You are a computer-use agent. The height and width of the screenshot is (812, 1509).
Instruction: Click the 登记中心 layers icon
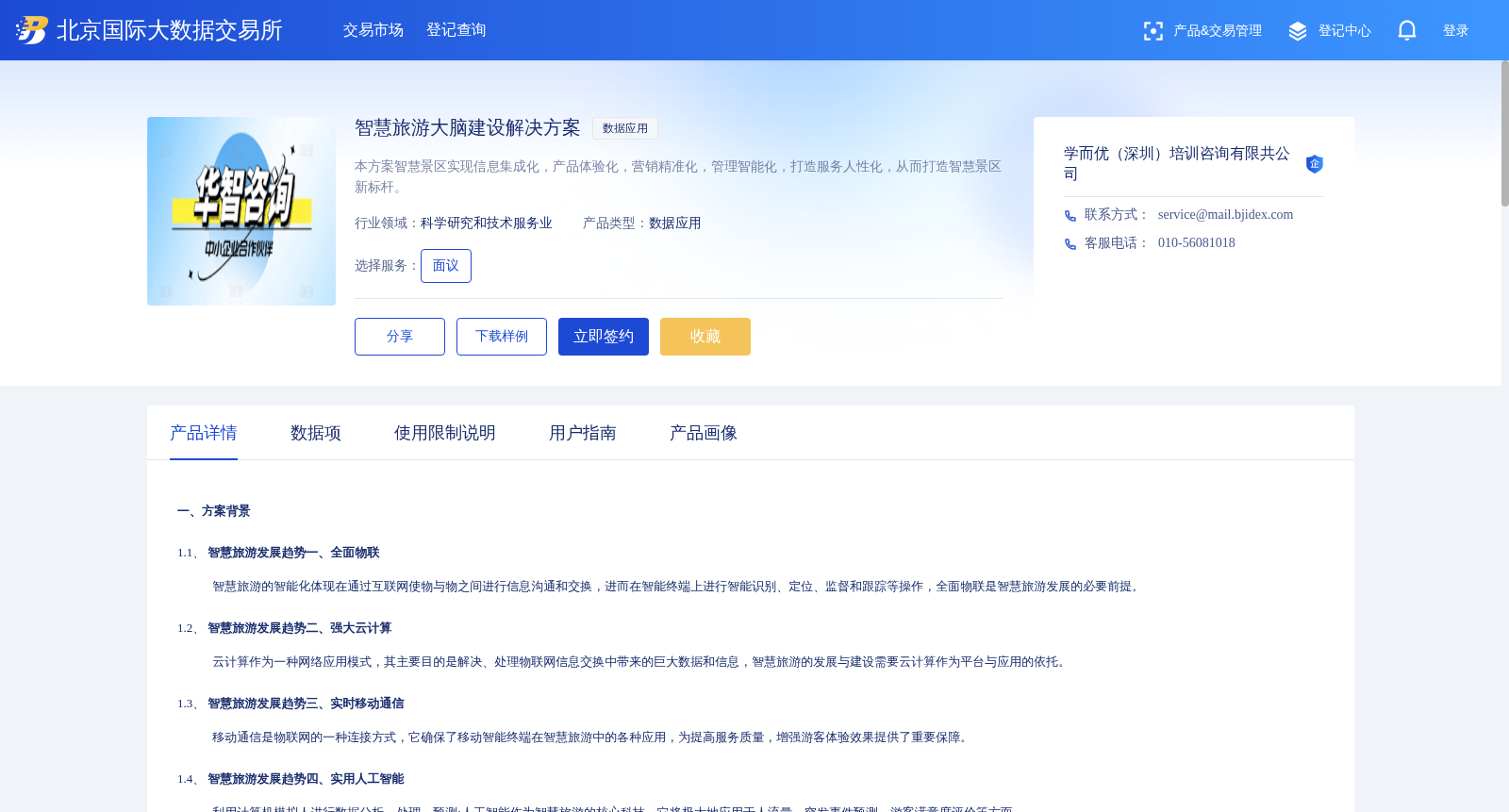[1298, 31]
